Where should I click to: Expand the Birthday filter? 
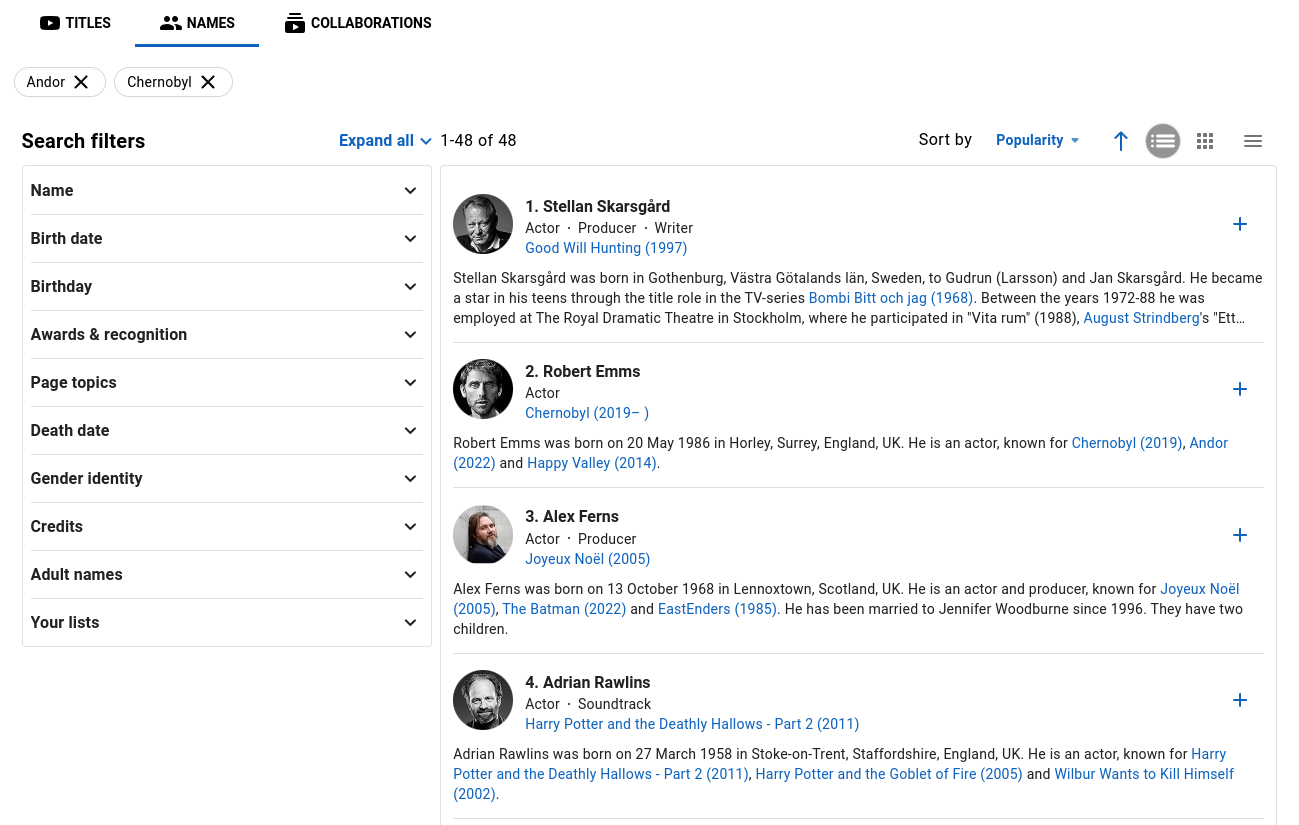tap(227, 286)
